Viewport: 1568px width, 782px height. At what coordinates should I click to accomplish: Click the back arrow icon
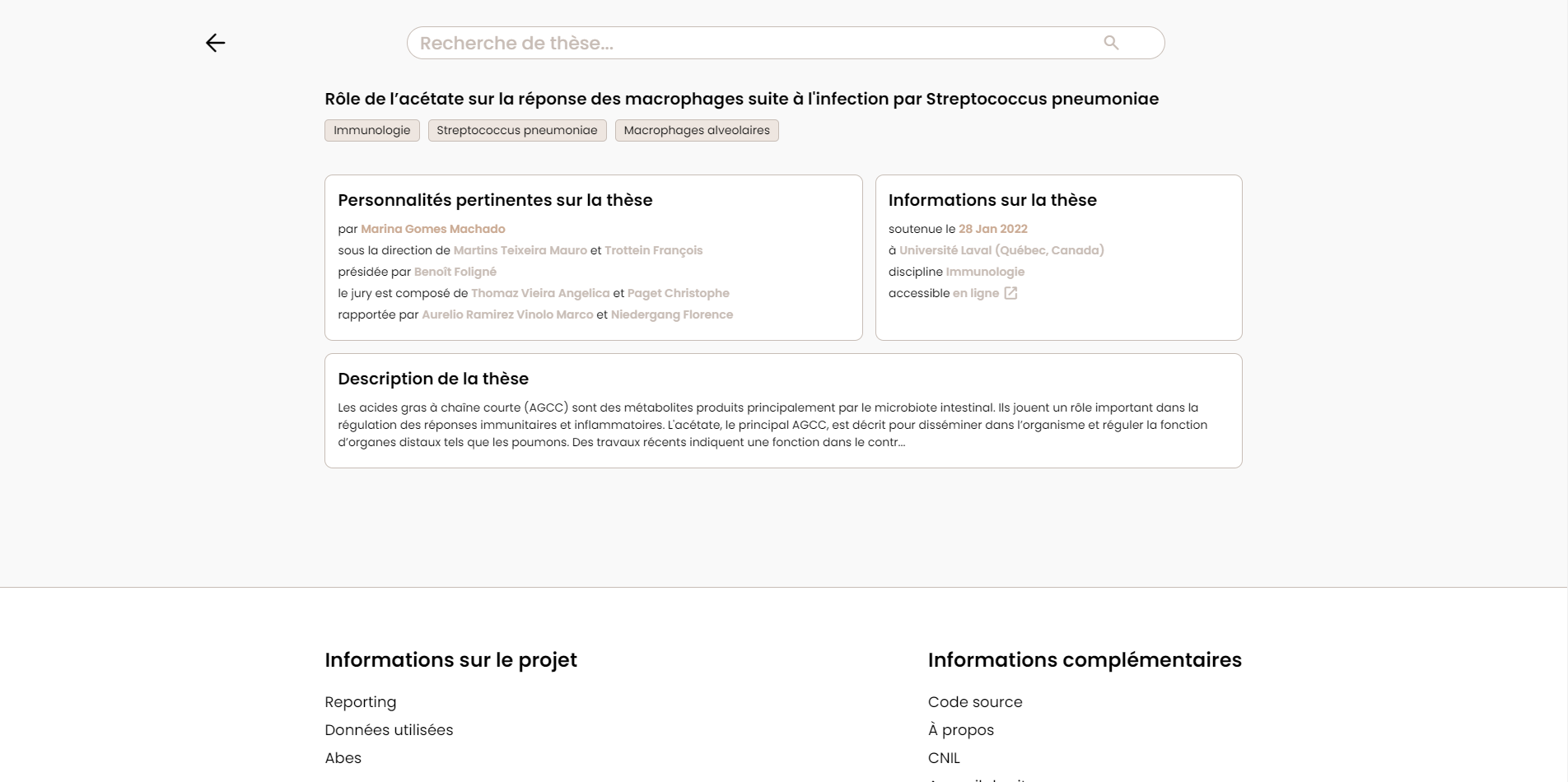215,43
